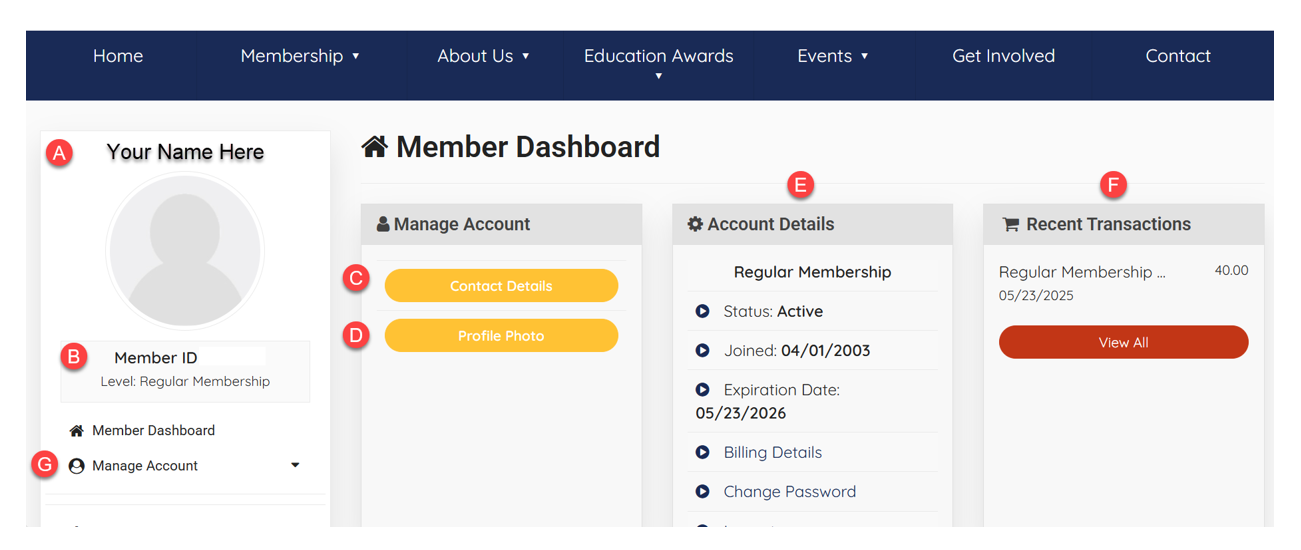
Task: Click View All recent transactions button
Action: 1123,342
